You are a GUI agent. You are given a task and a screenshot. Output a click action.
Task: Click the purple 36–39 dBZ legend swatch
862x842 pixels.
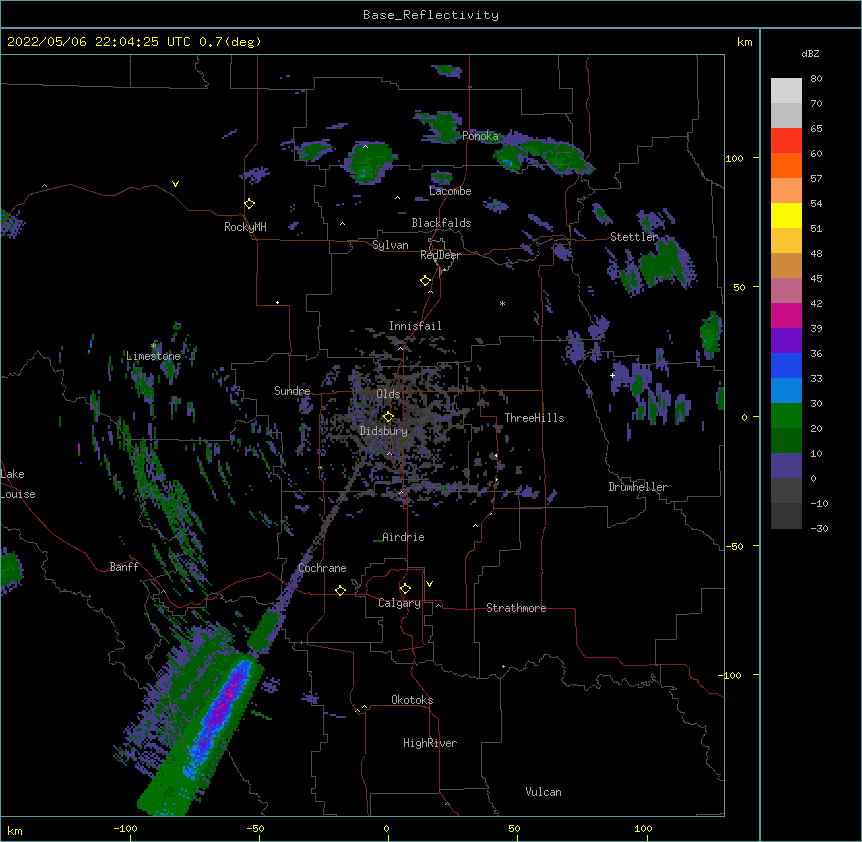point(786,341)
